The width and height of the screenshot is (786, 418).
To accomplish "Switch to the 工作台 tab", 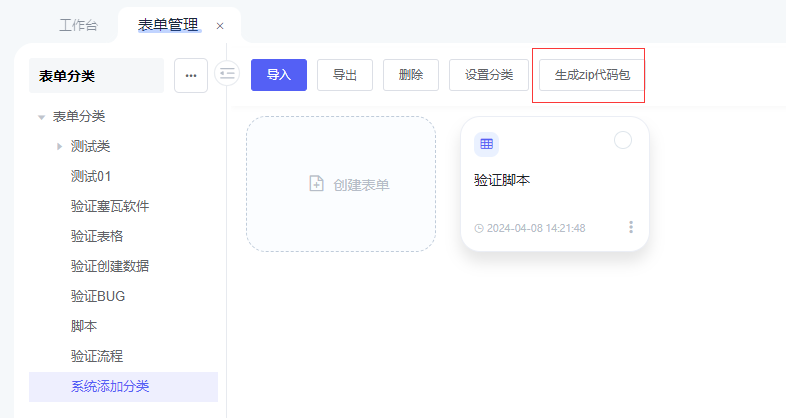I will [x=77, y=25].
